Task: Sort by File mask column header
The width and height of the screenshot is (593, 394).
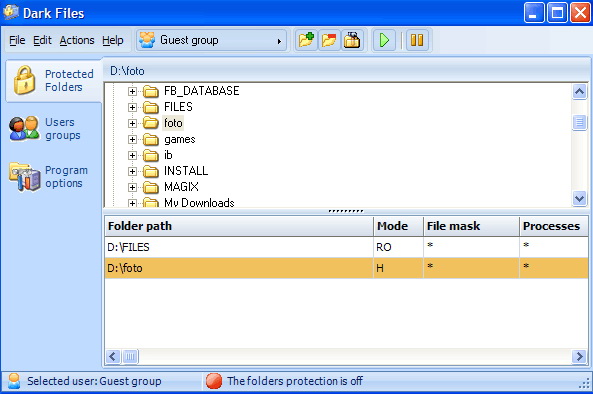Action: coord(471,226)
